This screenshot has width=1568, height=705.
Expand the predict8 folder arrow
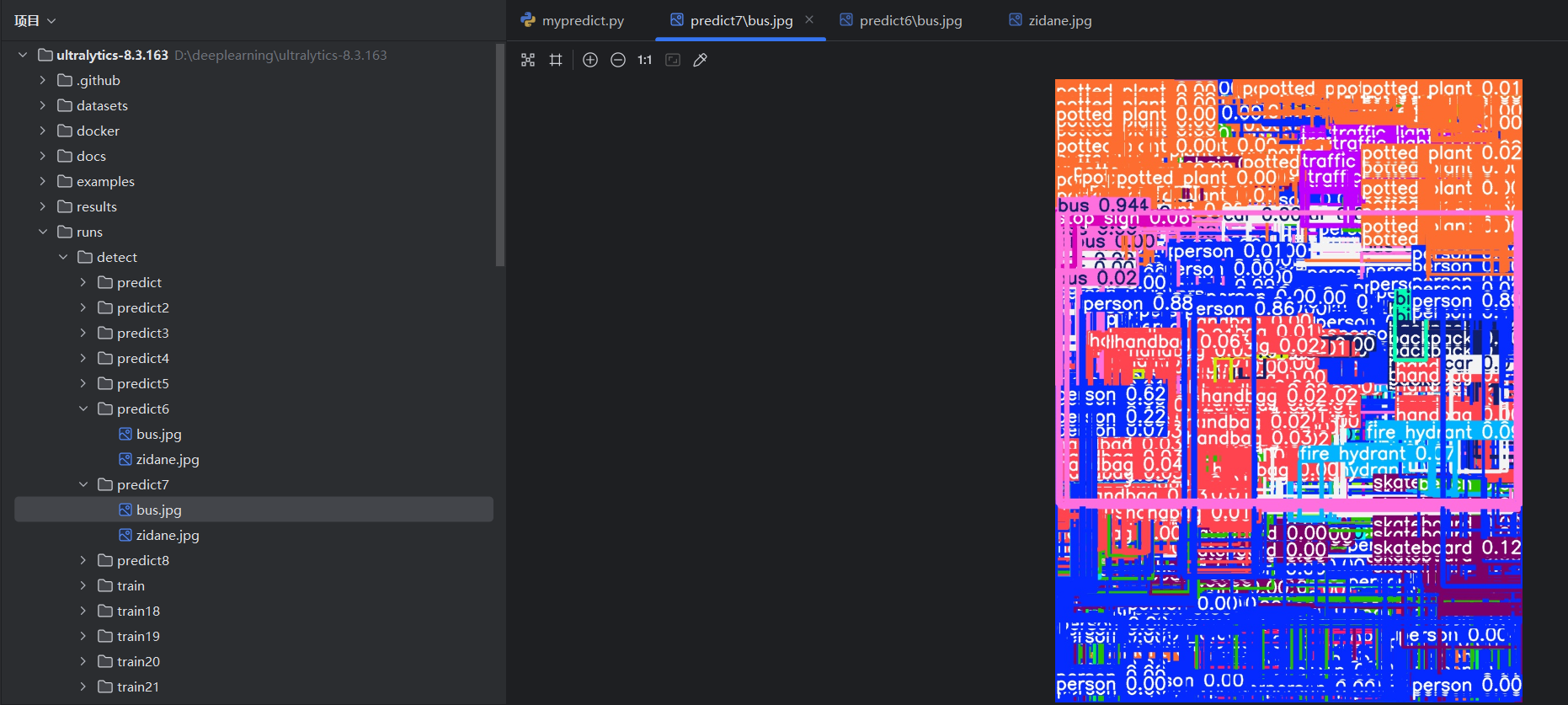pyautogui.click(x=83, y=560)
